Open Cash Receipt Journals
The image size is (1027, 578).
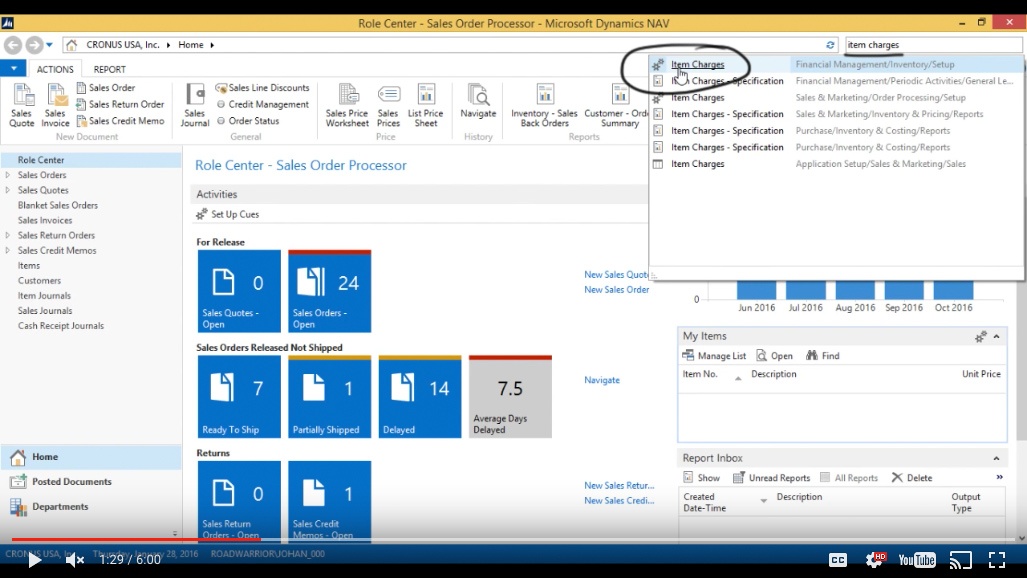click(x=61, y=326)
